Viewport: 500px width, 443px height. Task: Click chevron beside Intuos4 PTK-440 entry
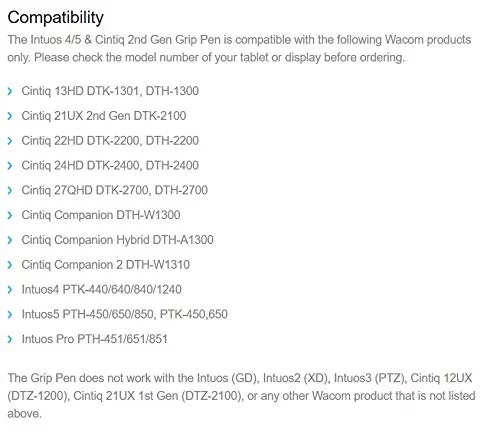10,290
